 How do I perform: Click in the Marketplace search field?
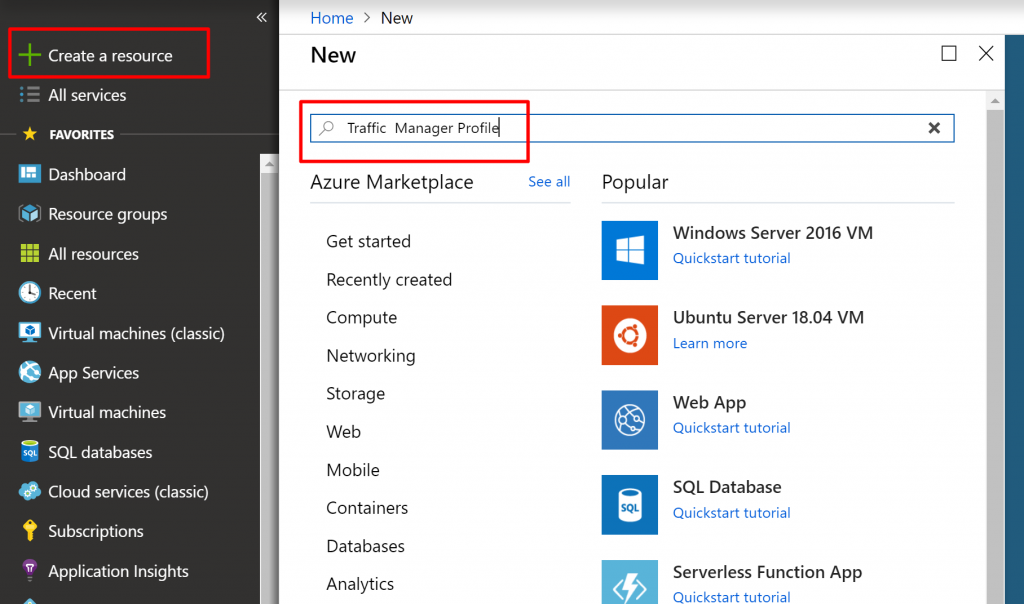tap(632, 128)
